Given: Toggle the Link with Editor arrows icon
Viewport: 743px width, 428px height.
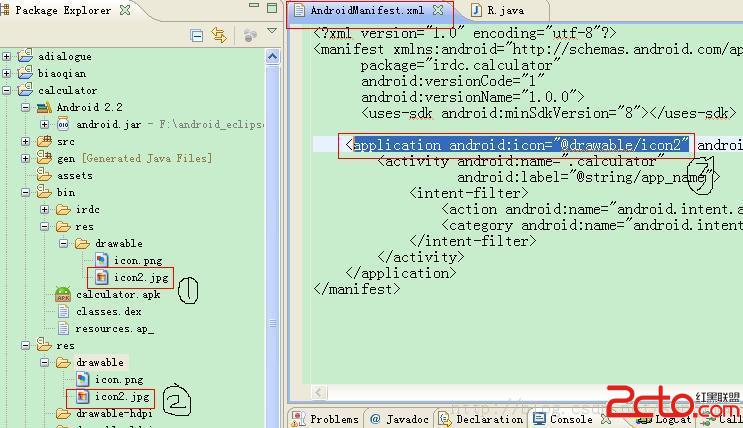Looking at the screenshot, I should tap(219, 35).
